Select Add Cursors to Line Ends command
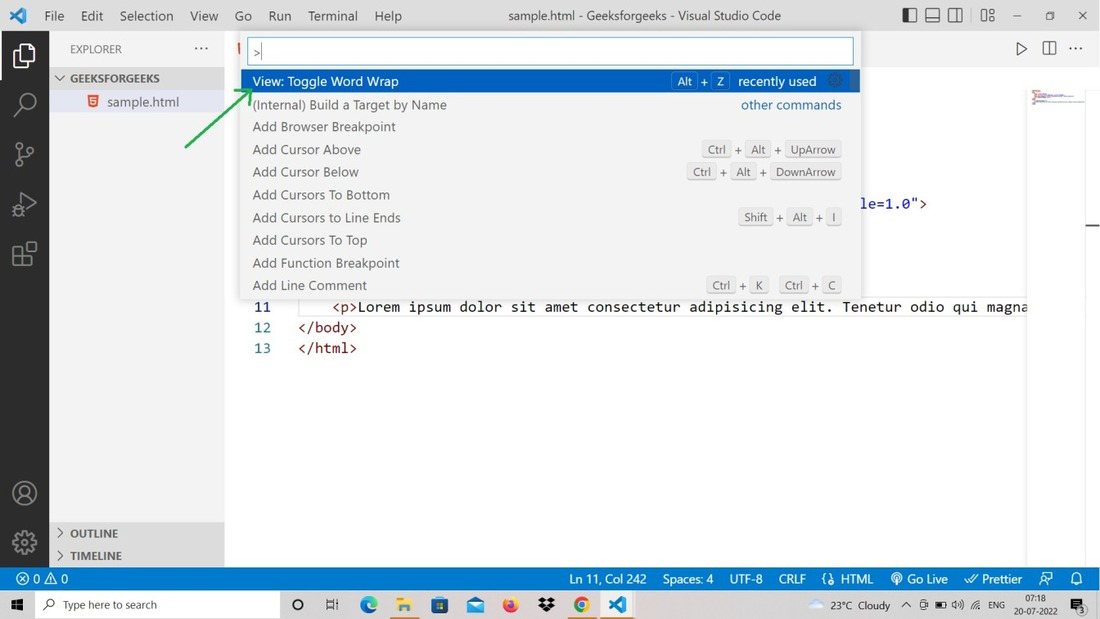 (x=550, y=218)
